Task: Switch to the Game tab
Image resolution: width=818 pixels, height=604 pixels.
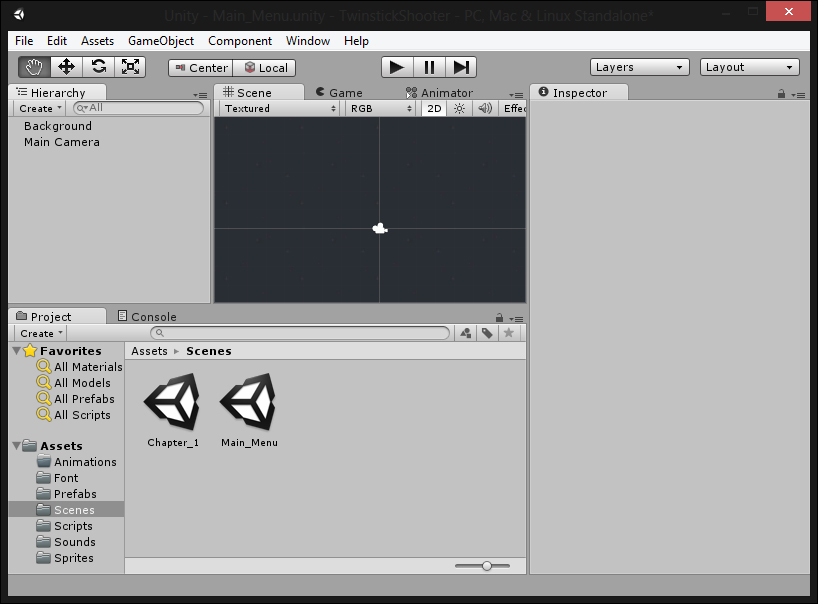Action: click(339, 92)
